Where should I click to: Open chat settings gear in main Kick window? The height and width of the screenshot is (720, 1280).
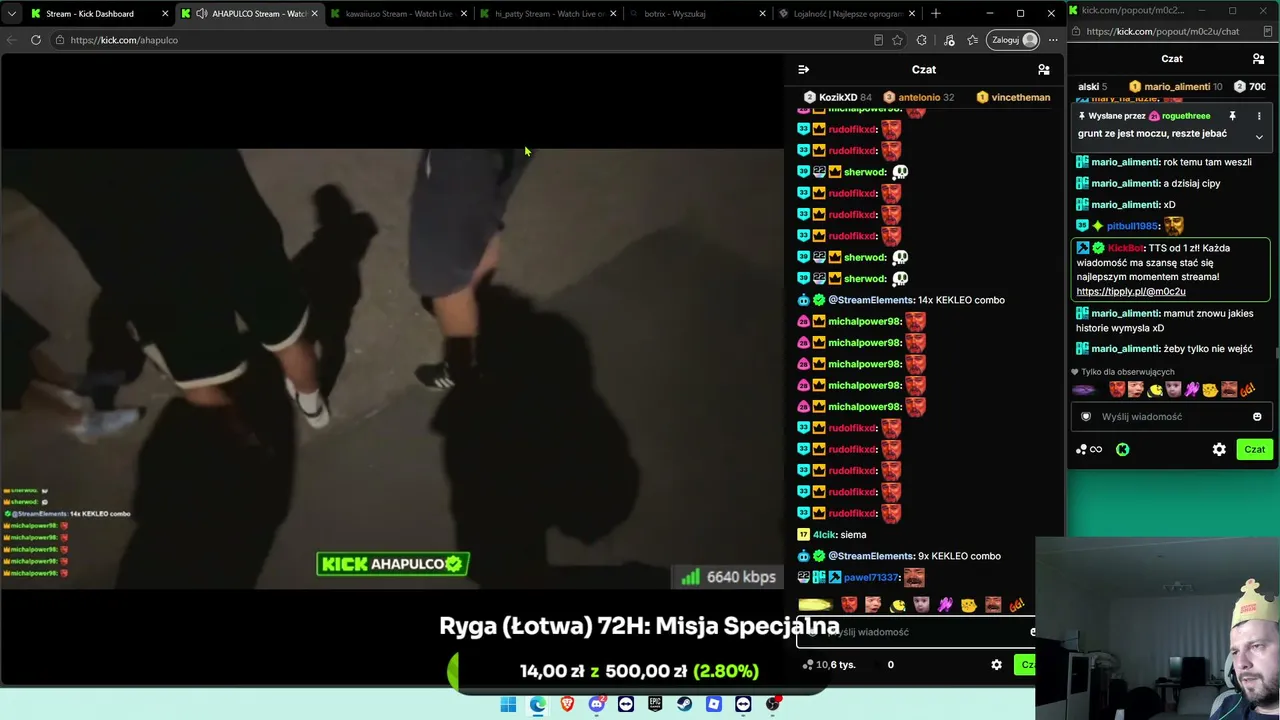(996, 664)
